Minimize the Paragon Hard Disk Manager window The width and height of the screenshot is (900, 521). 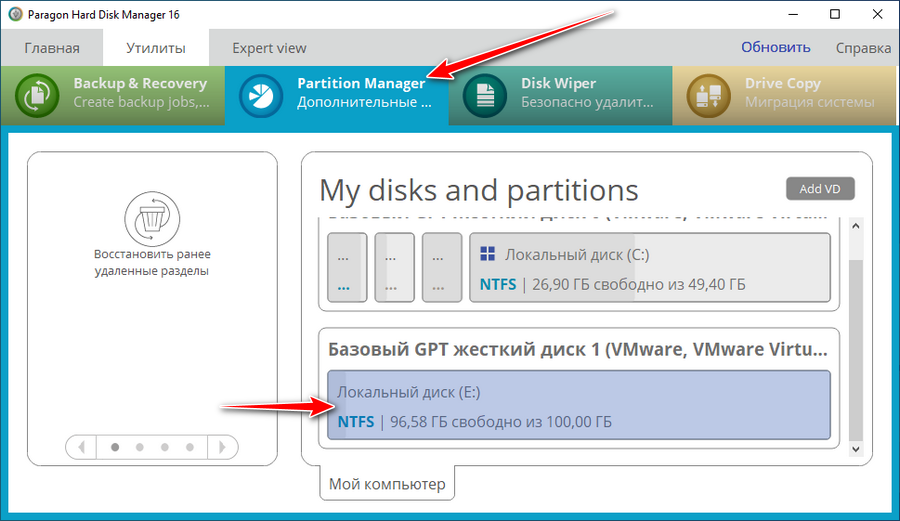[793, 14]
